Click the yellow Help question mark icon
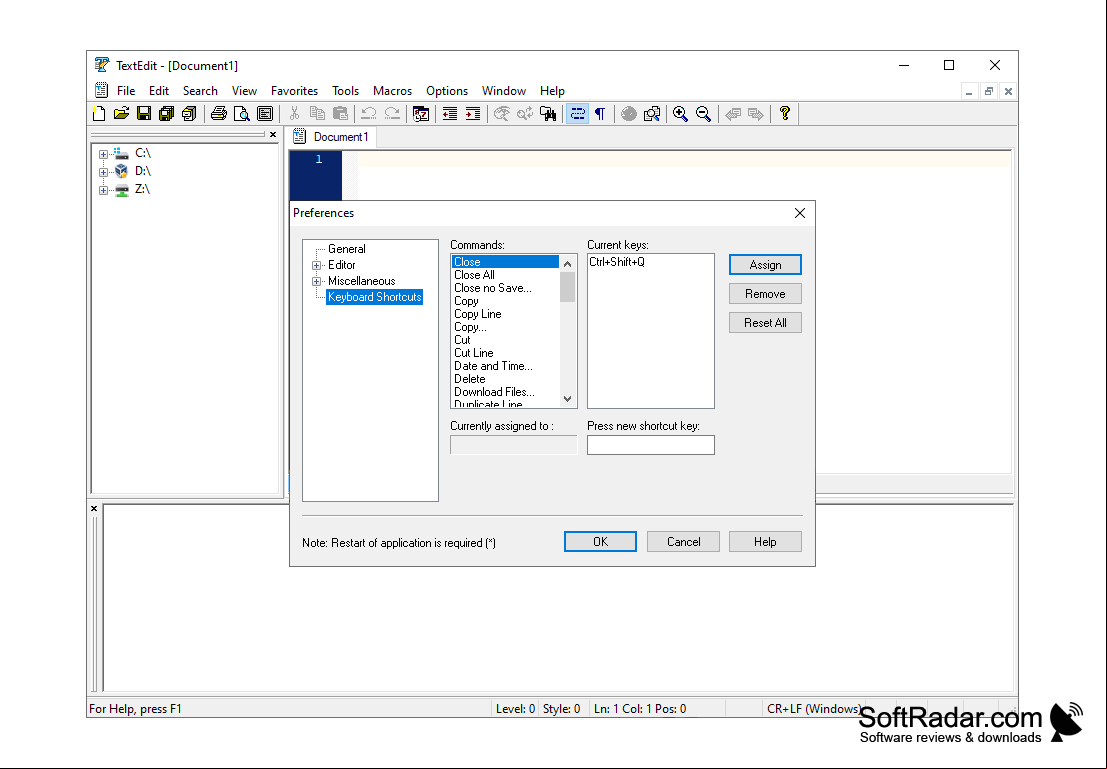Screen dimensions: 1107x769 point(784,114)
